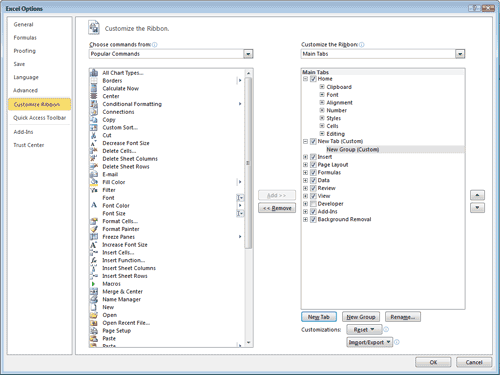The height and width of the screenshot is (375, 500).
Task: Uncheck the Home tab checkbox
Action: [313, 79]
